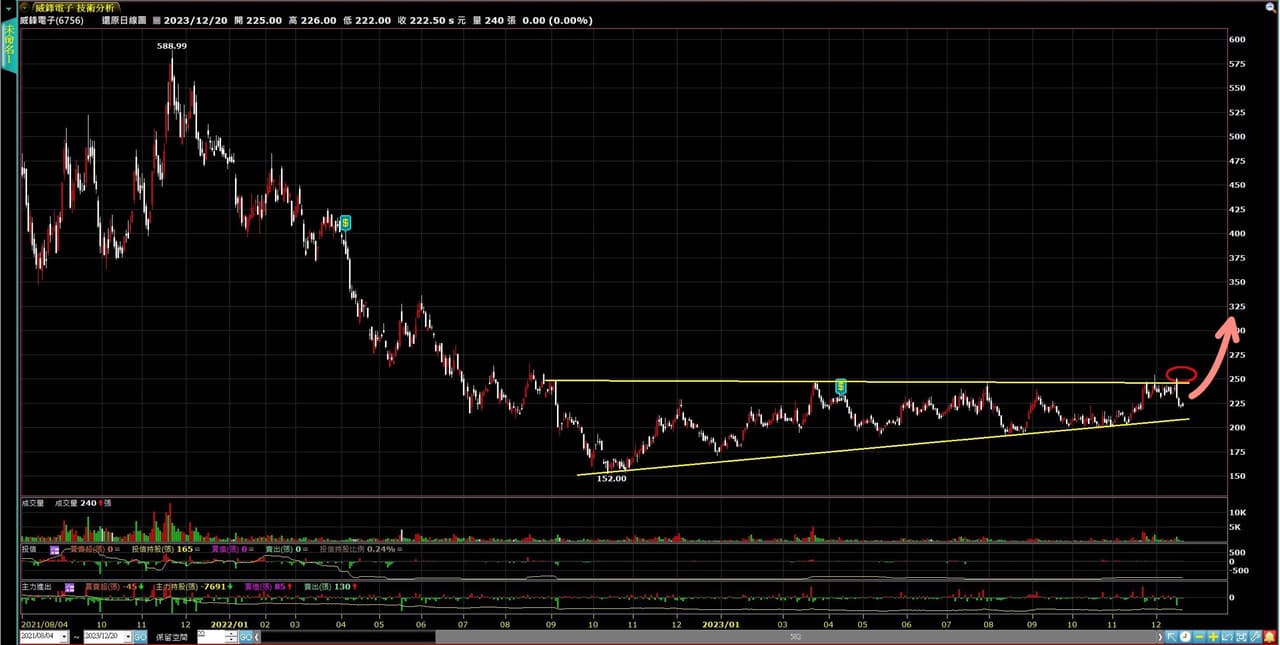This screenshot has width=1280, height=645.
Task: Click the $ dividend marker near April 2022
Action: tap(345, 222)
